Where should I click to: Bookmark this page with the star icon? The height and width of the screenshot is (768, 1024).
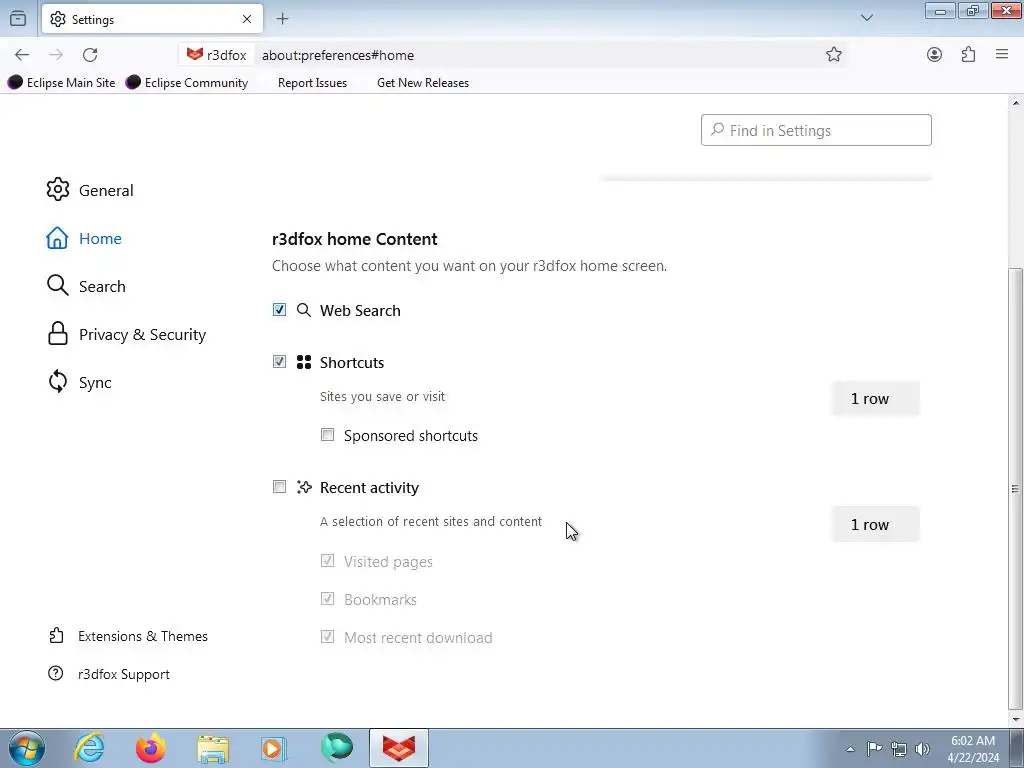[x=833, y=55]
